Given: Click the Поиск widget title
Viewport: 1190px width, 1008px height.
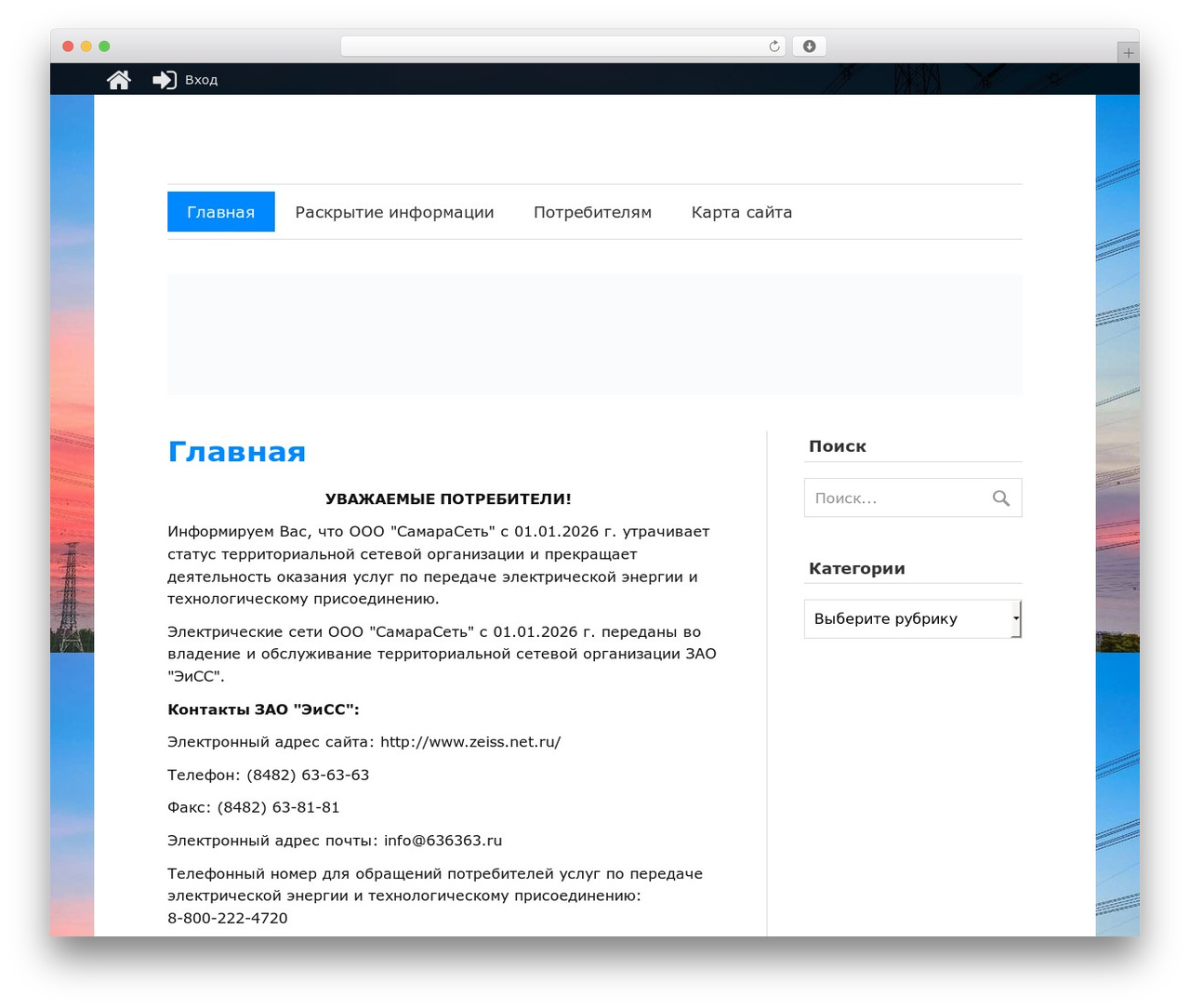Looking at the screenshot, I should (838, 446).
